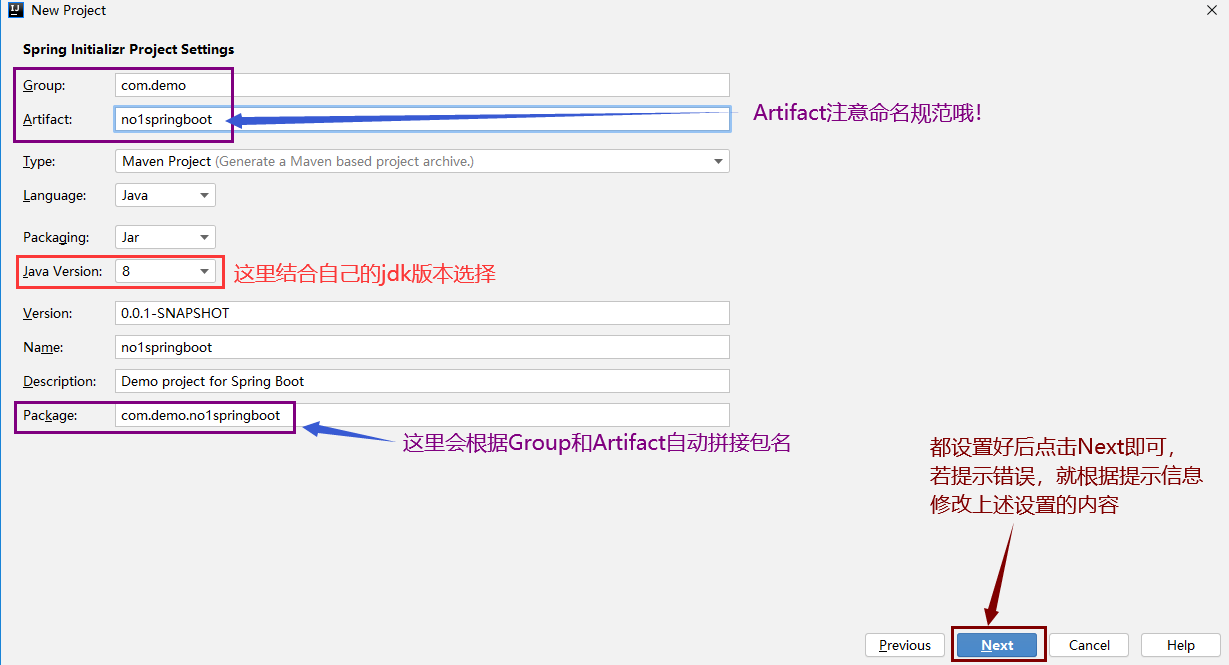Open Help for project settings
The image size is (1229, 665).
pyautogui.click(x=1181, y=645)
